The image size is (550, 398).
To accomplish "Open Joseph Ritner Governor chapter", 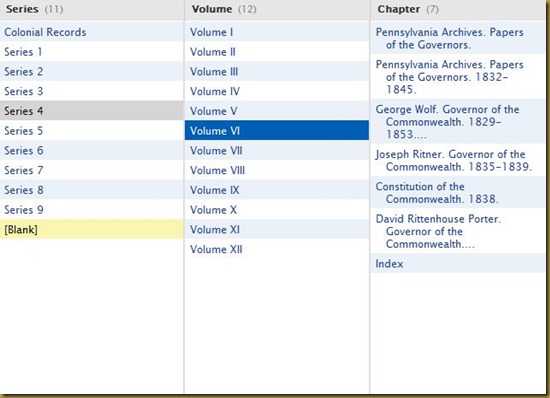I will 458,160.
